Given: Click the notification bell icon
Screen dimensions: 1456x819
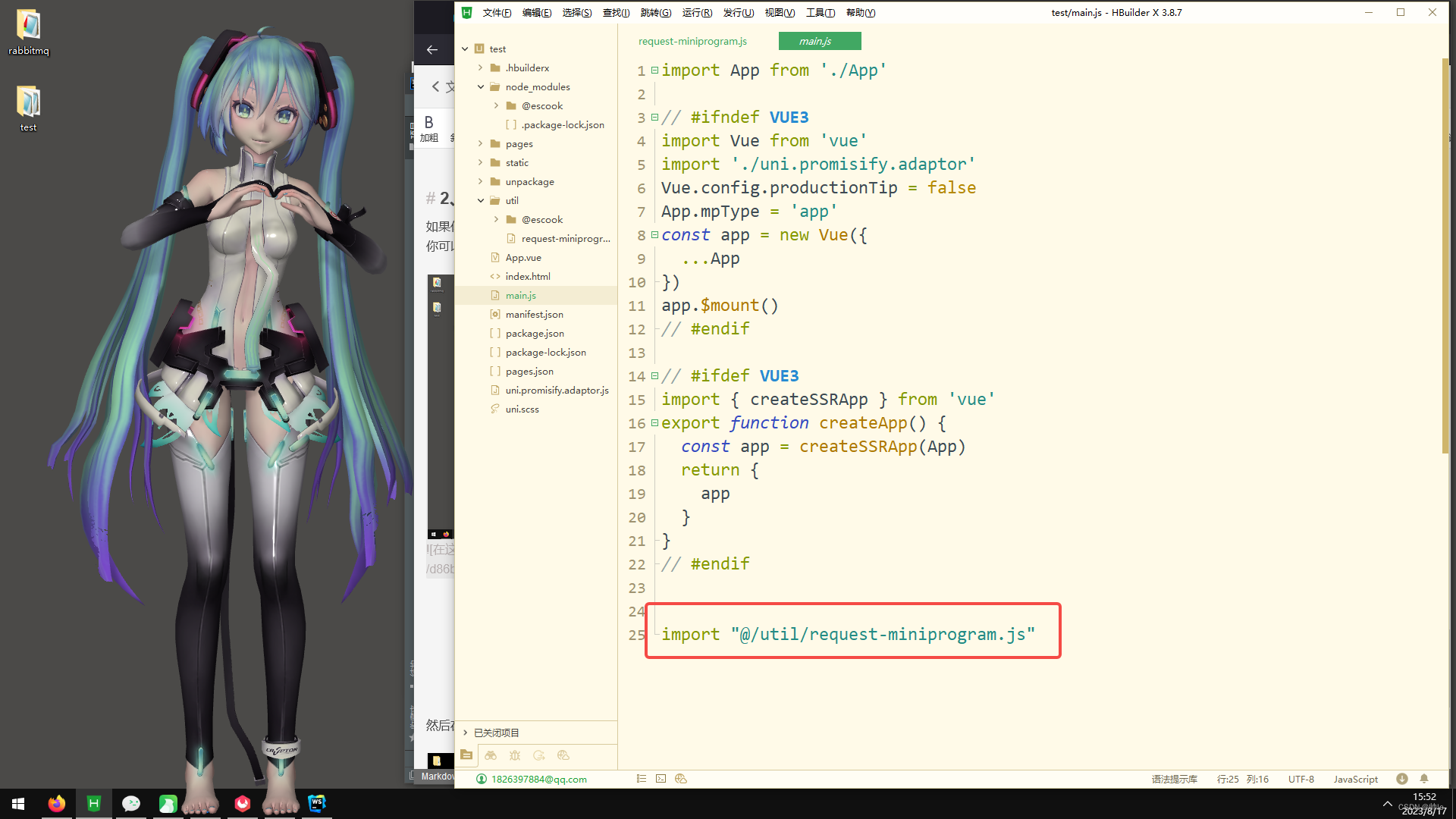Looking at the screenshot, I should point(1424,779).
